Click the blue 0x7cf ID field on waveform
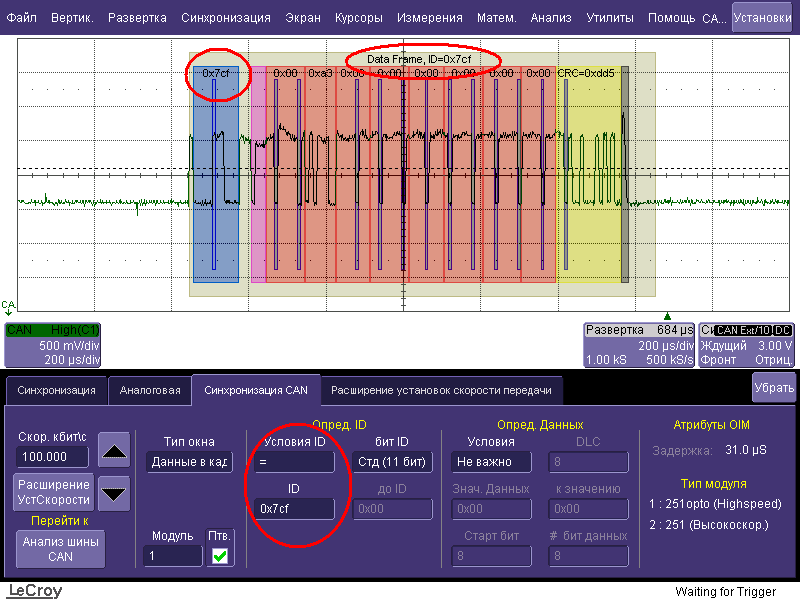Viewport: 800px width, 600px height. [216, 180]
